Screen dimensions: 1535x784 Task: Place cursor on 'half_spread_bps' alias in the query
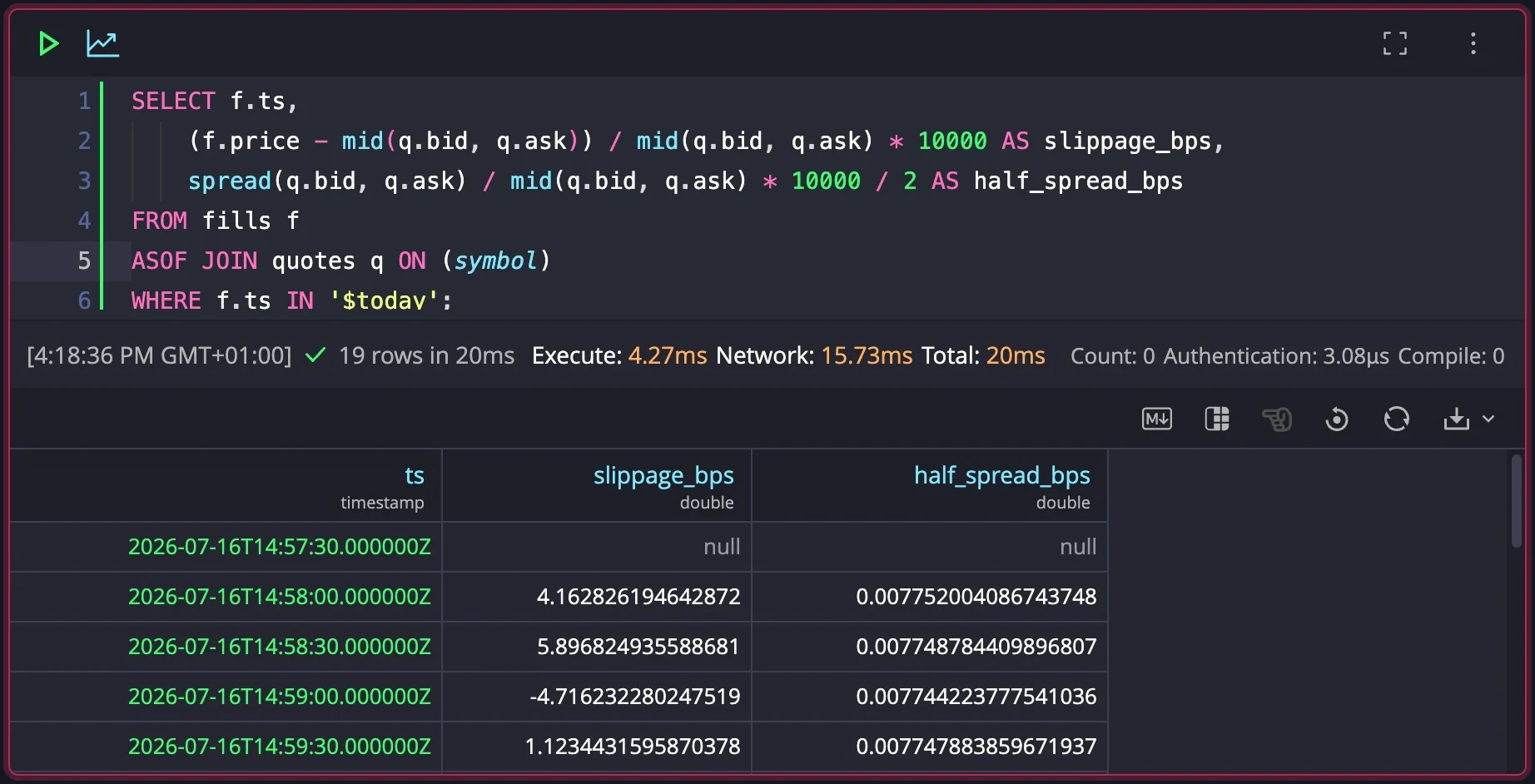click(x=1078, y=181)
